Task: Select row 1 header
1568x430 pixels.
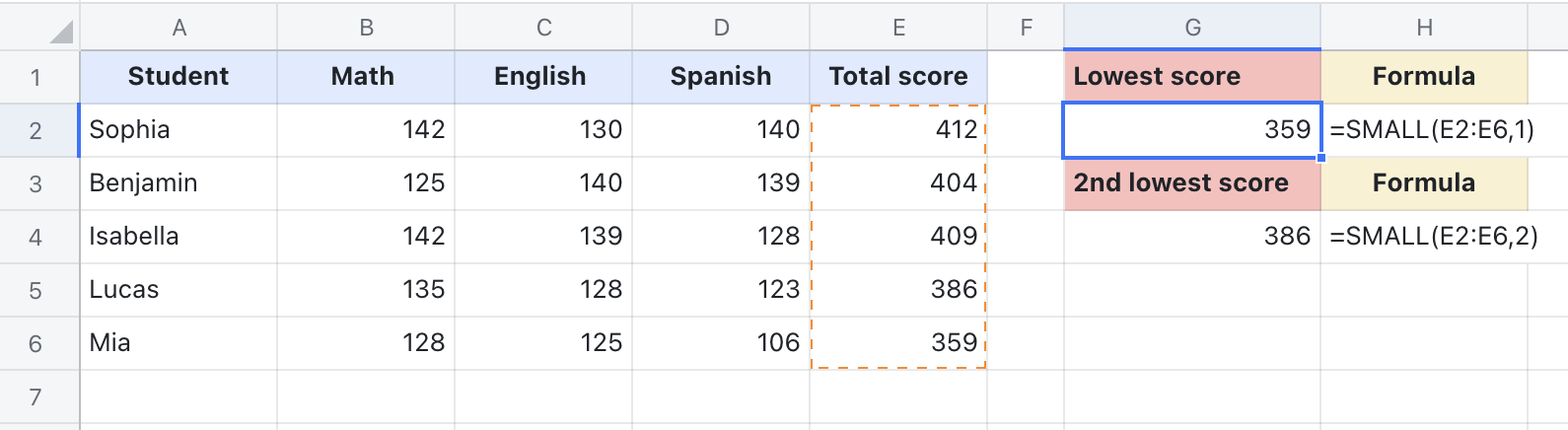Action: click(36, 77)
